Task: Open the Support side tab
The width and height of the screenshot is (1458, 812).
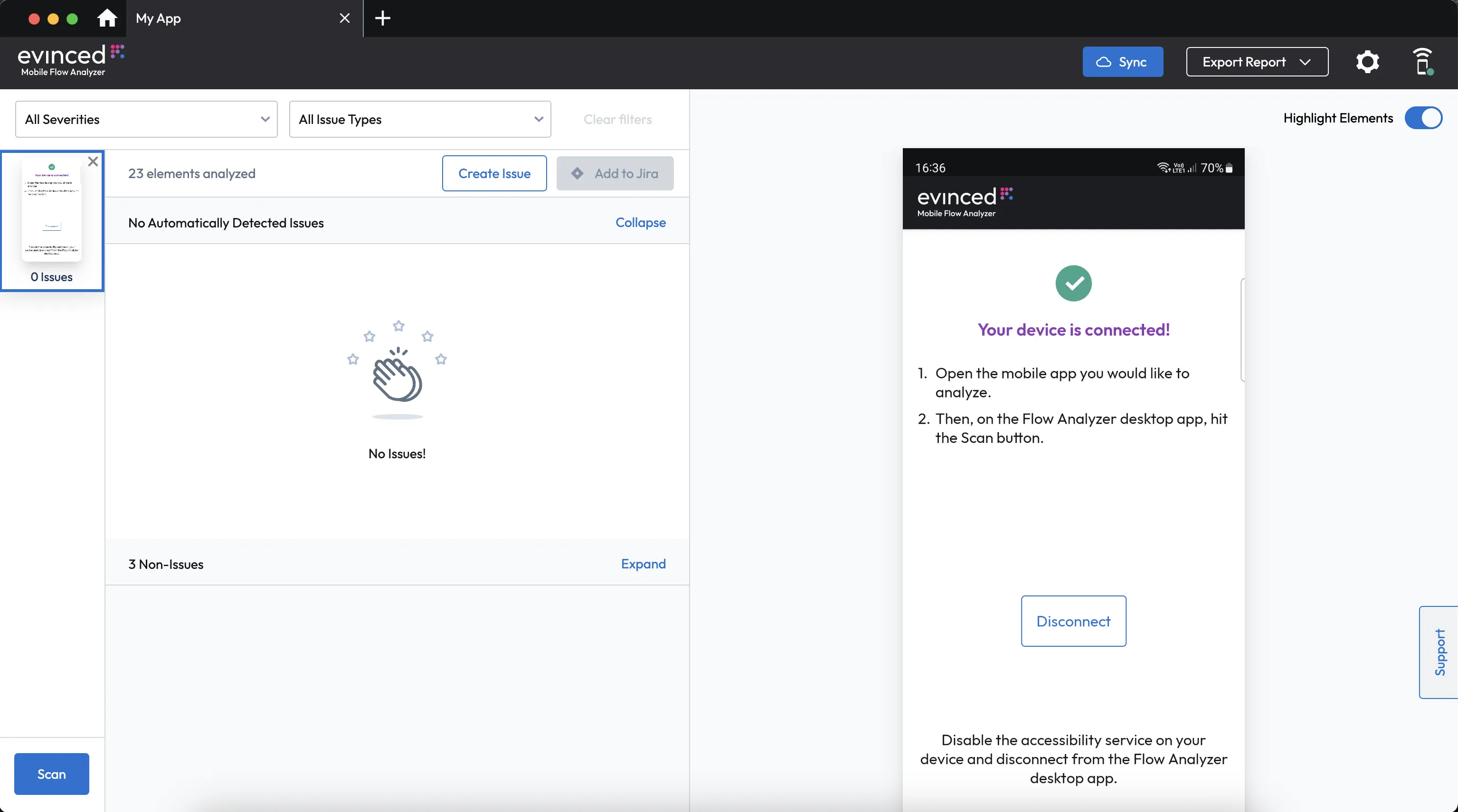Action: click(1439, 652)
